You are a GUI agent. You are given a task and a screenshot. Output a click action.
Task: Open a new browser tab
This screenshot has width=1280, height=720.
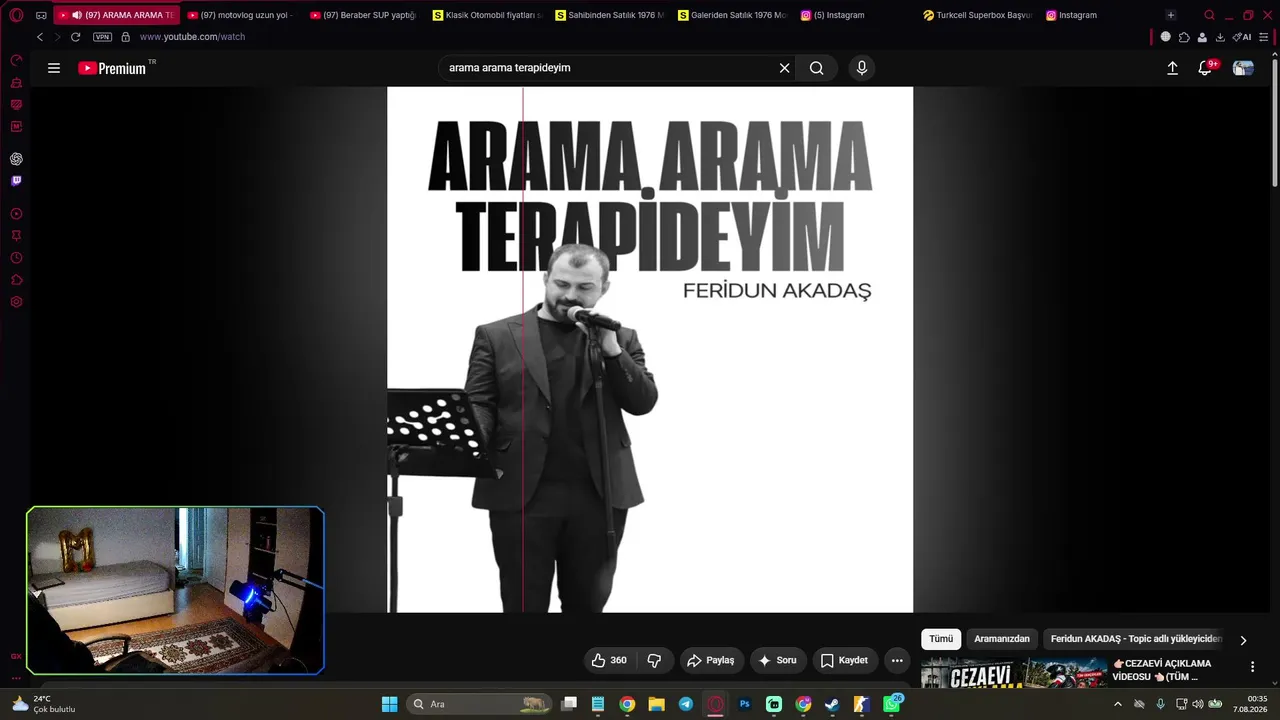(1171, 15)
